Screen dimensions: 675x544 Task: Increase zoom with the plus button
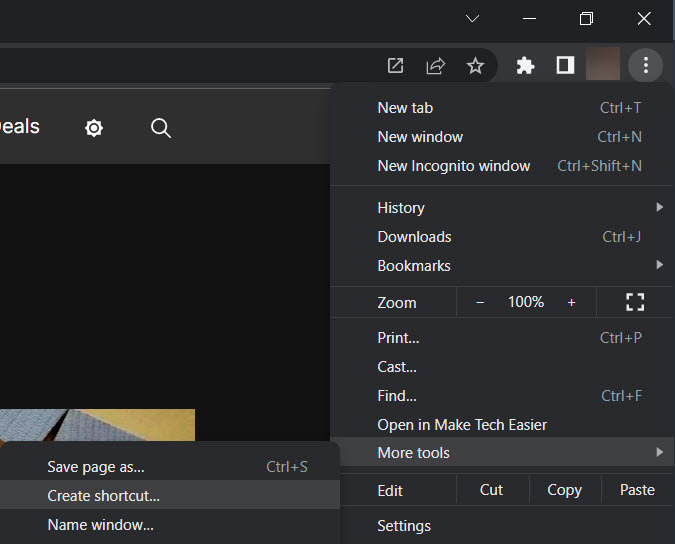click(x=571, y=302)
